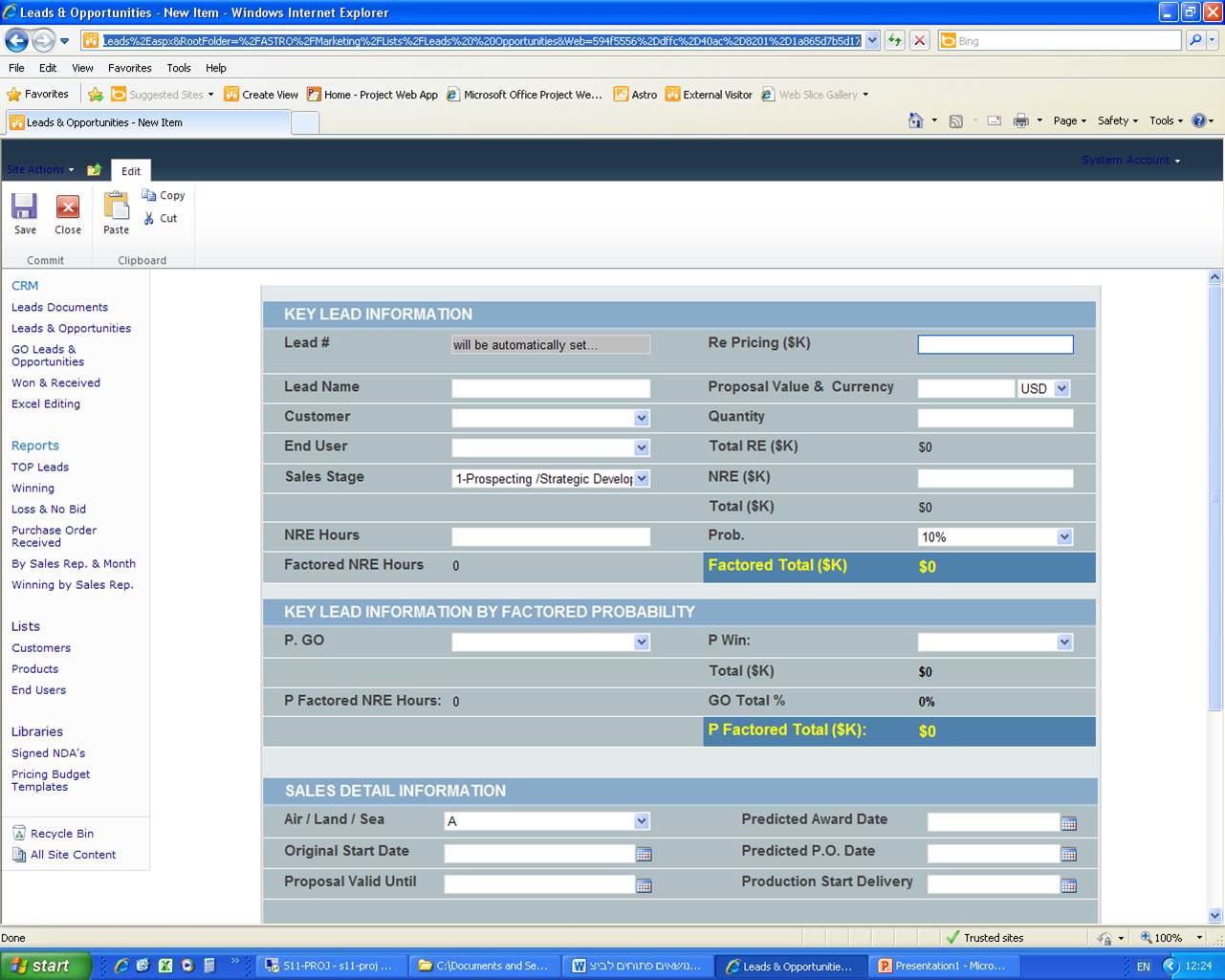The width and height of the screenshot is (1225, 980).
Task: Expand the Air / Land / Sea dropdown
Action: (x=642, y=821)
